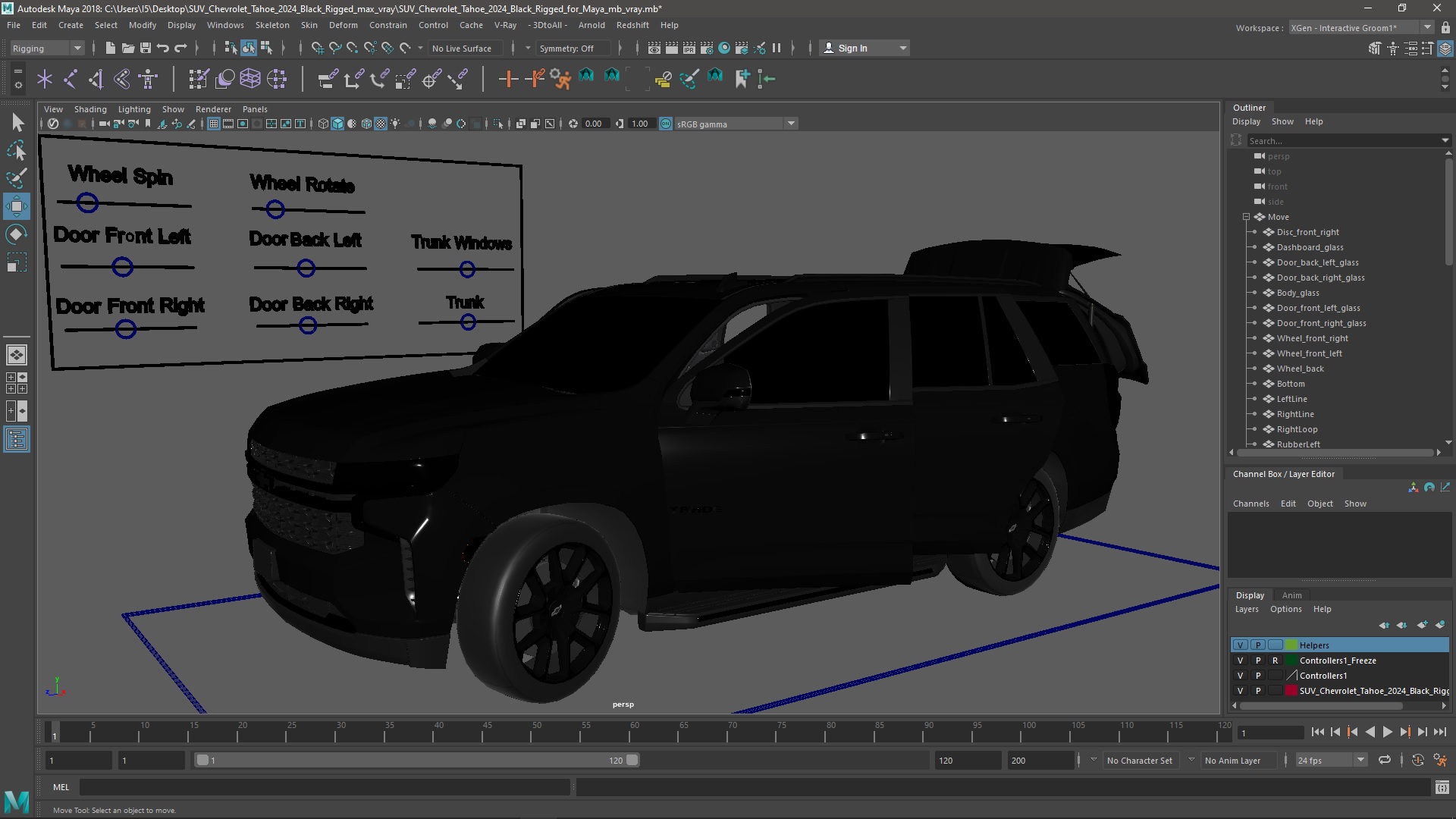Viewport: 1456px width, 819px height.
Task: Click the Render Current Frame icon
Action: [671, 48]
